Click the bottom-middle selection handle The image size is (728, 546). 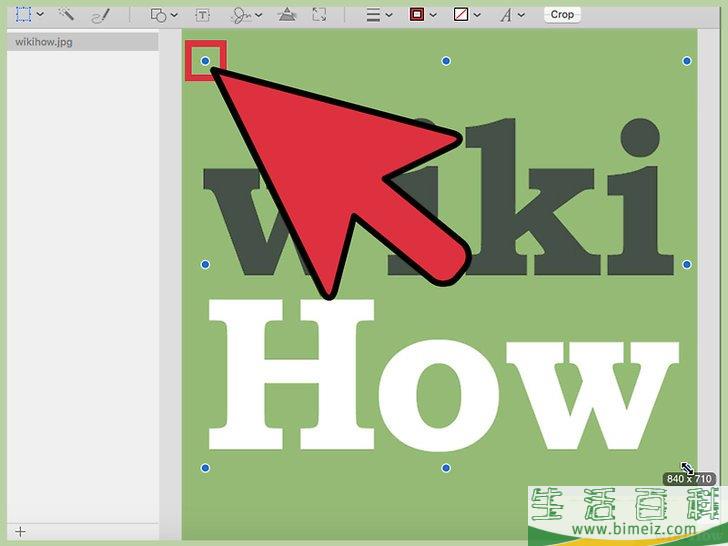click(x=446, y=468)
